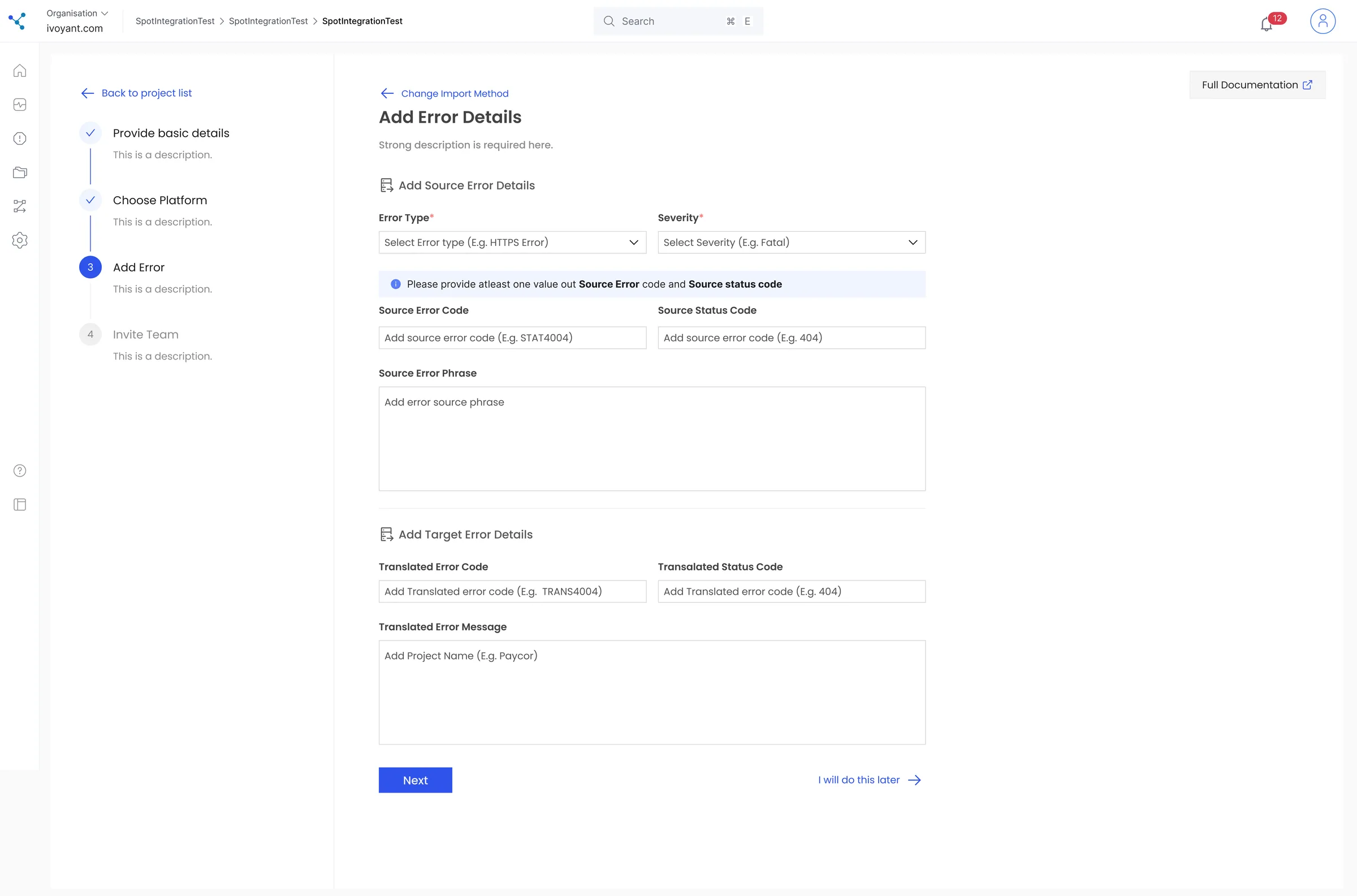Open the settings gear sidebar icon
The height and width of the screenshot is (896, 1357).
[20, 240]
